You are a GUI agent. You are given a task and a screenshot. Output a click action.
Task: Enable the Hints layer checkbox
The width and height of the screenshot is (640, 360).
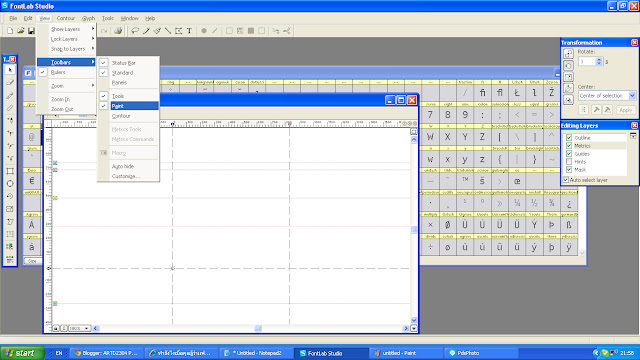tap(569, 162)
